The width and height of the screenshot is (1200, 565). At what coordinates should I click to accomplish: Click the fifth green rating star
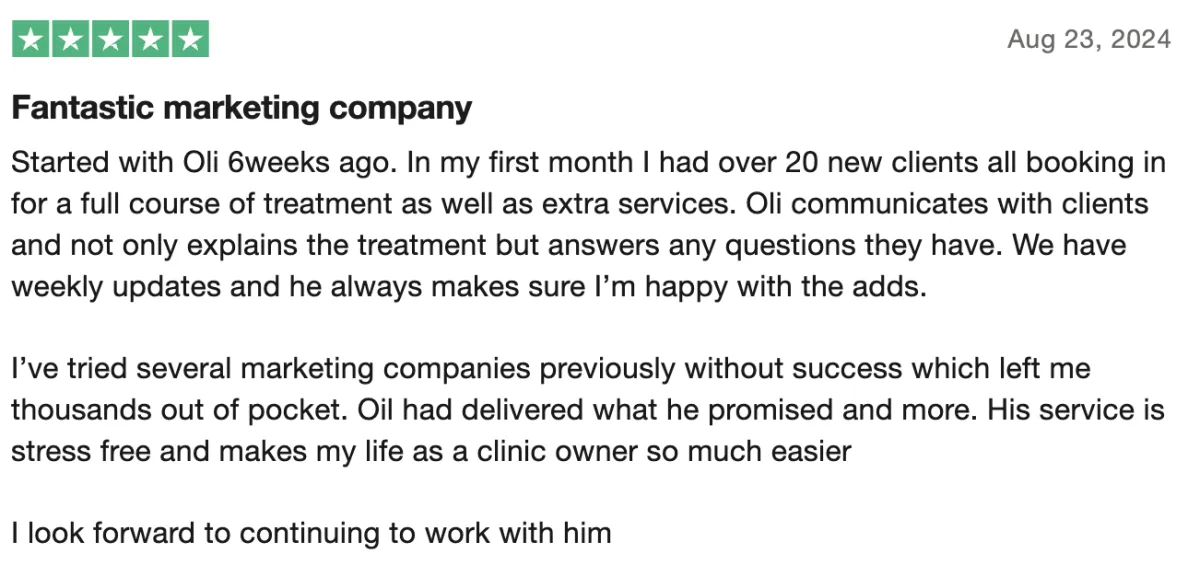[x=190, y=40]
